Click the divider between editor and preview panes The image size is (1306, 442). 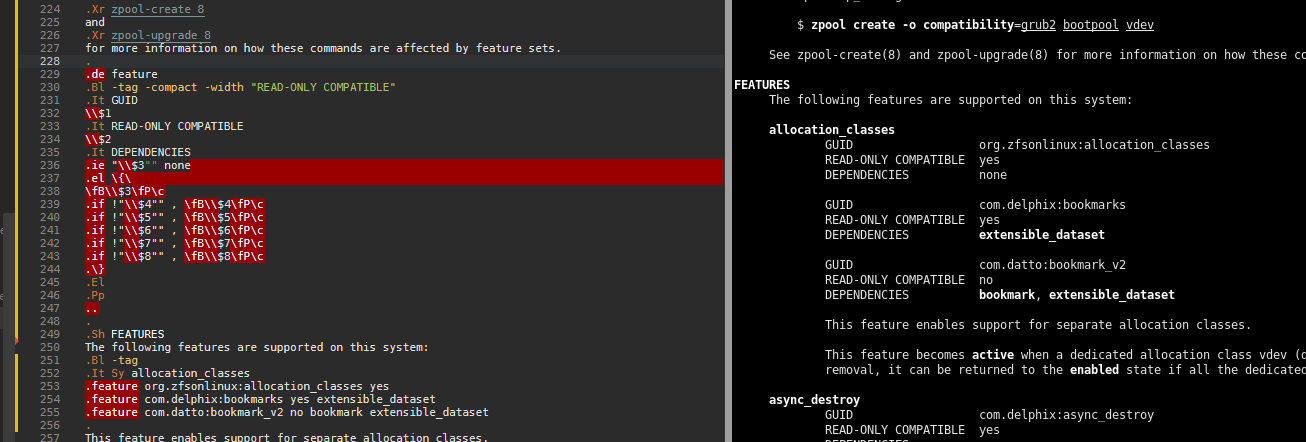(727, 221)
